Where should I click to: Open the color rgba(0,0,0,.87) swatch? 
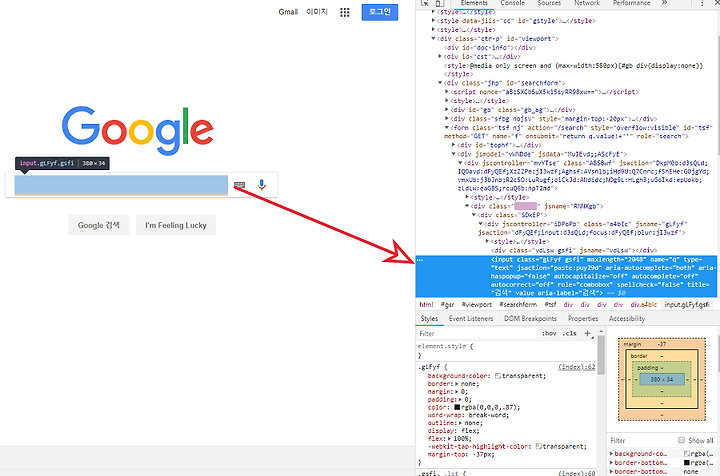click(x=457, y=407)
